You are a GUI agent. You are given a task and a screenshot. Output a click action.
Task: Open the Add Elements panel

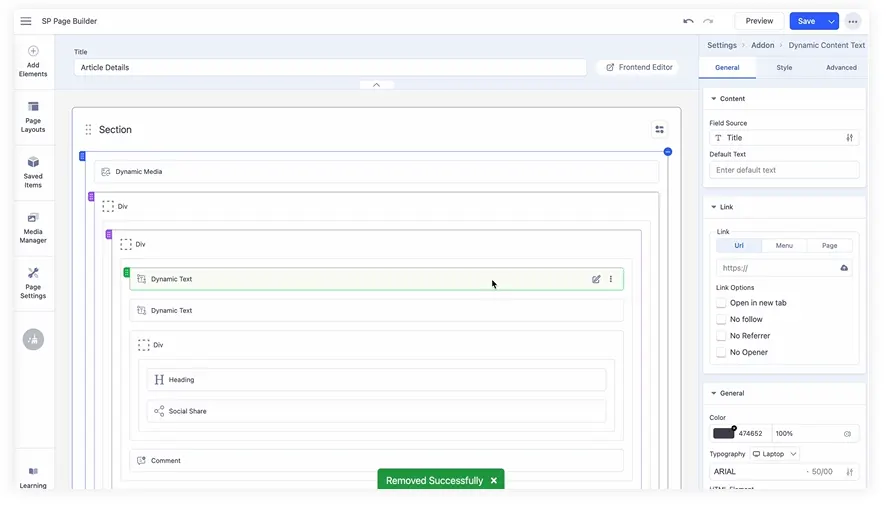coord(33,60)
